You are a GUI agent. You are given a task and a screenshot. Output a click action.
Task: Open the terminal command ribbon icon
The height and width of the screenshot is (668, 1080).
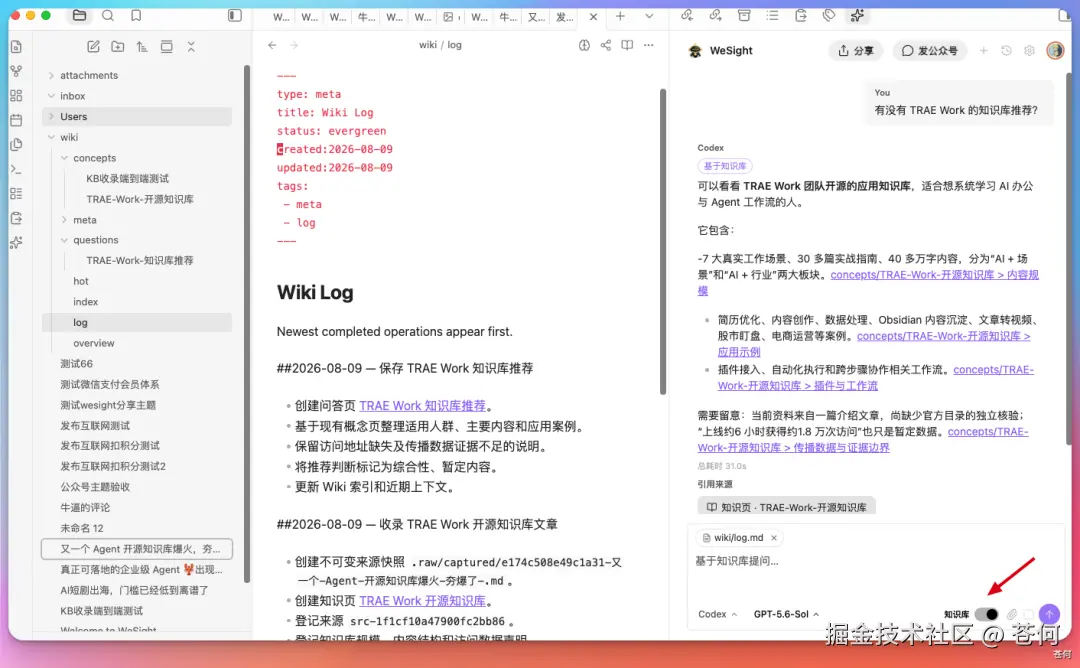tap(17, 169)
